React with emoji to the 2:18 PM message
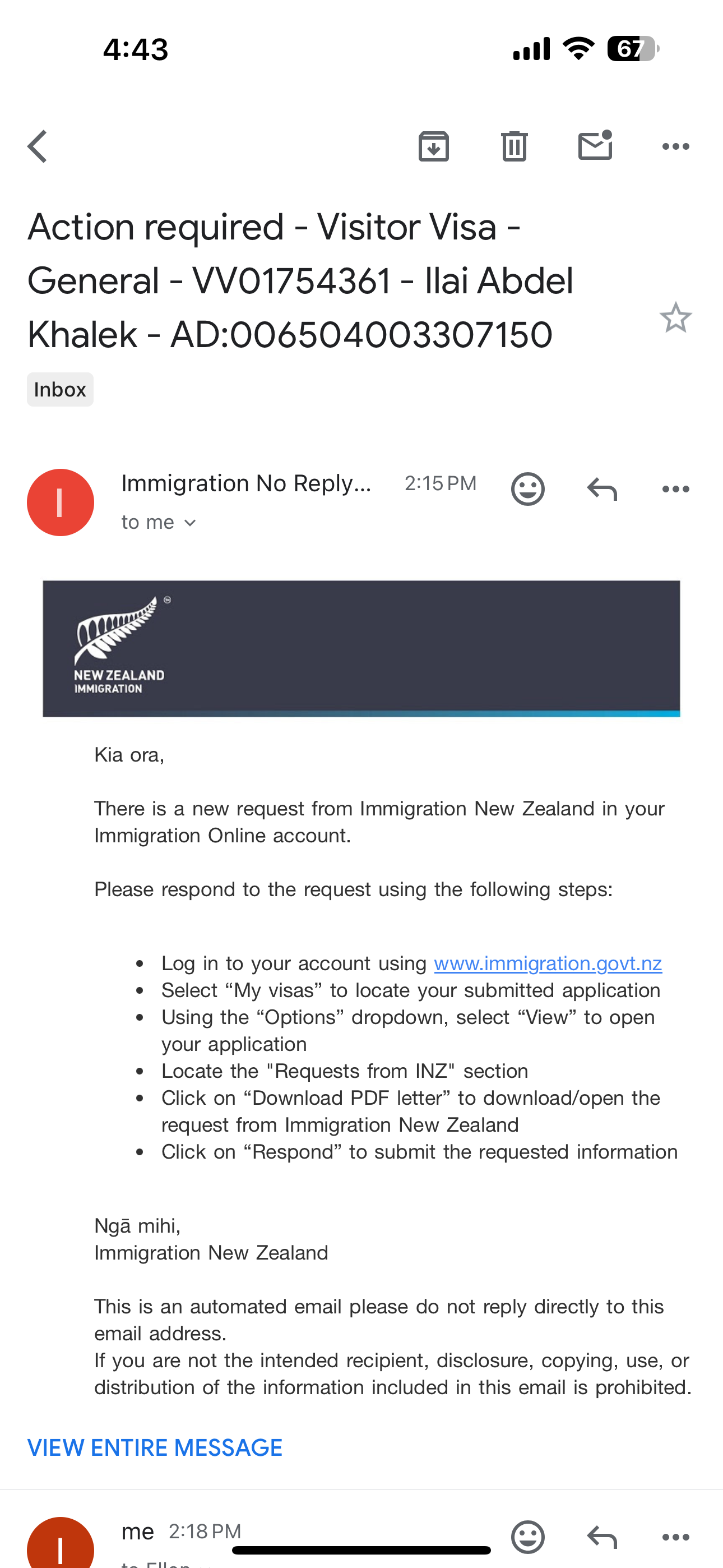The image size is (723, 1568). [527, 1537]
